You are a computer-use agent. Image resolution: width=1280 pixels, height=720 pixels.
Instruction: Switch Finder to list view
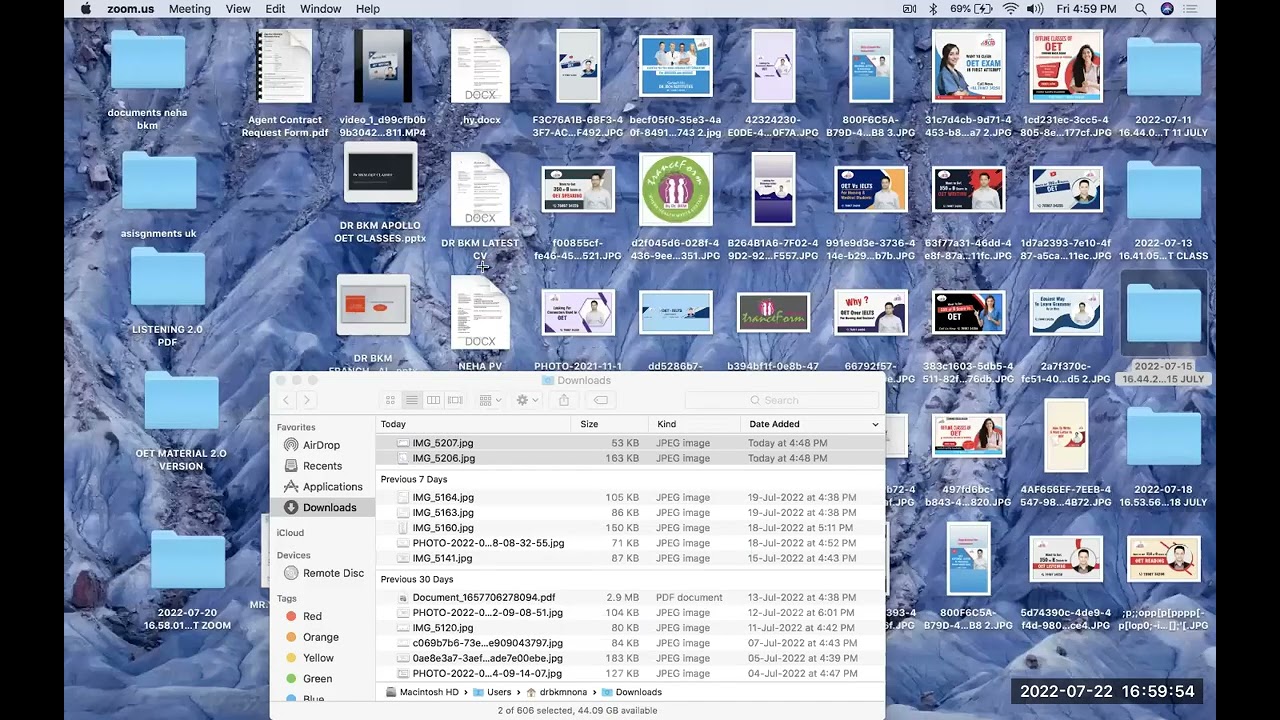click(x=411, y=400)
